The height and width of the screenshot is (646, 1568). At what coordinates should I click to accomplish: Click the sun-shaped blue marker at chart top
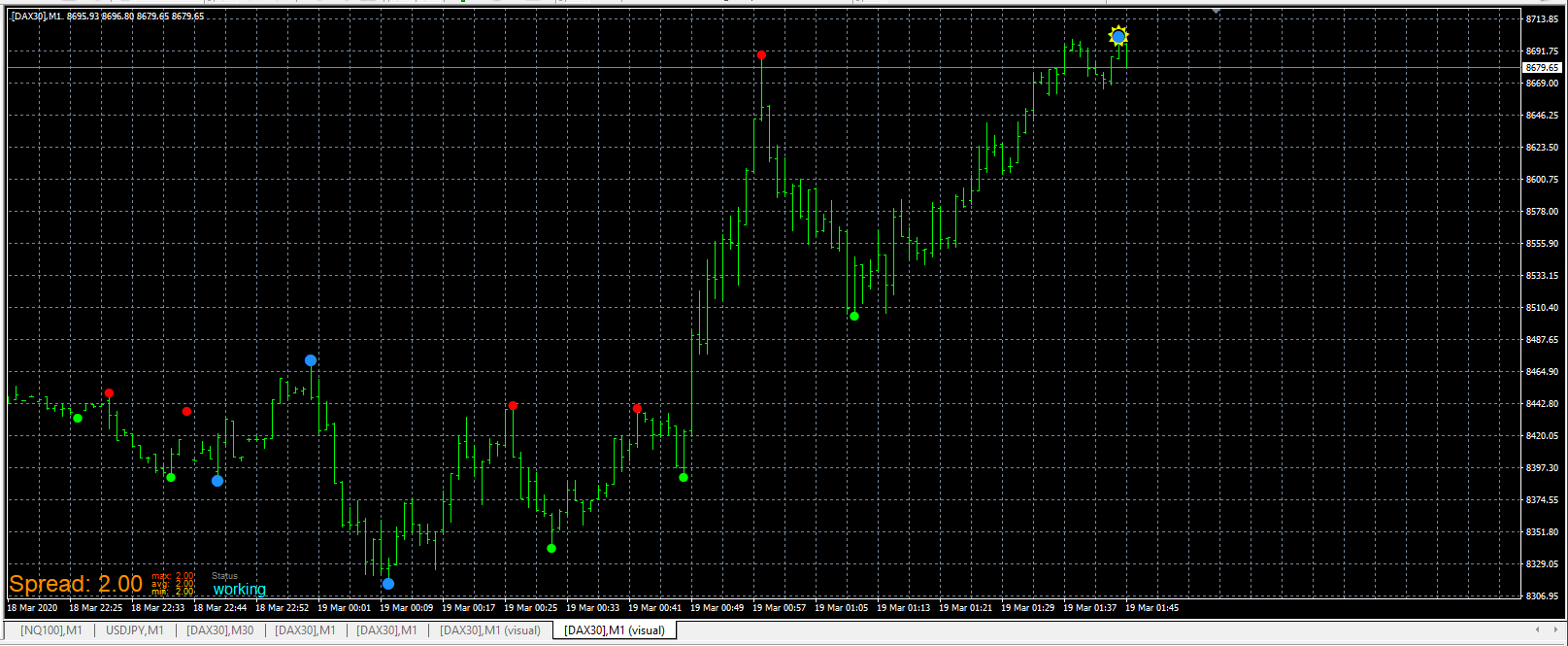1118,37
